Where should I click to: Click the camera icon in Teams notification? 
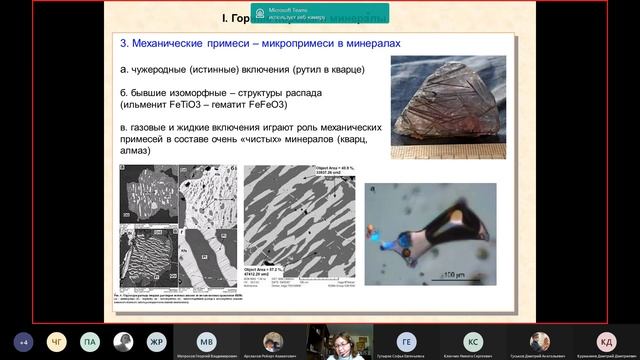tap(260, 13)
